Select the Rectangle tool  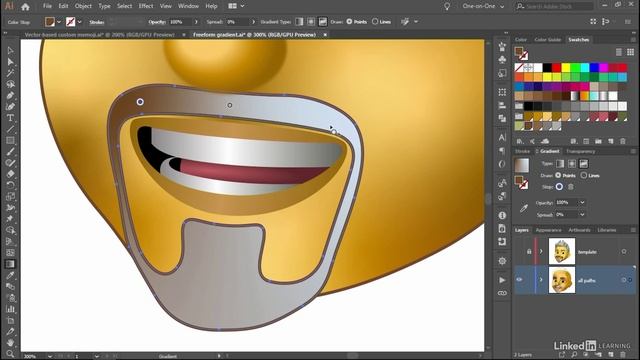pyautogui.click(x=10, y=140)
